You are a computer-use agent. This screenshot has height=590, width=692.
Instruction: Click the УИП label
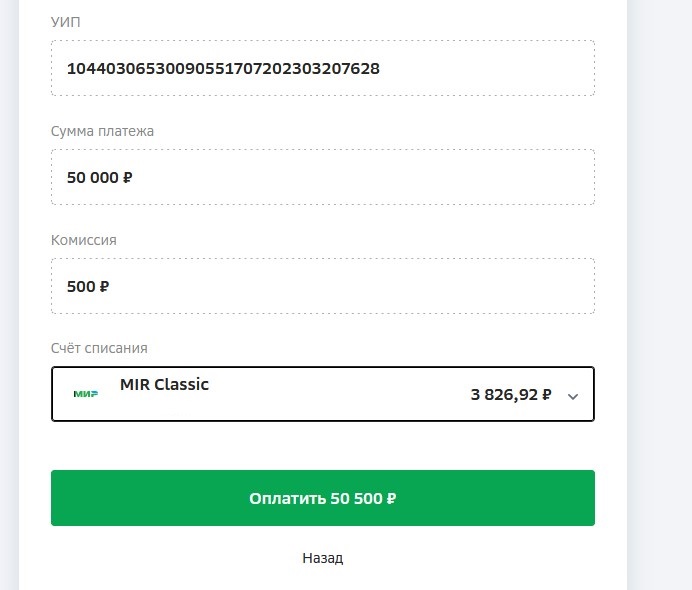point(65,22)
